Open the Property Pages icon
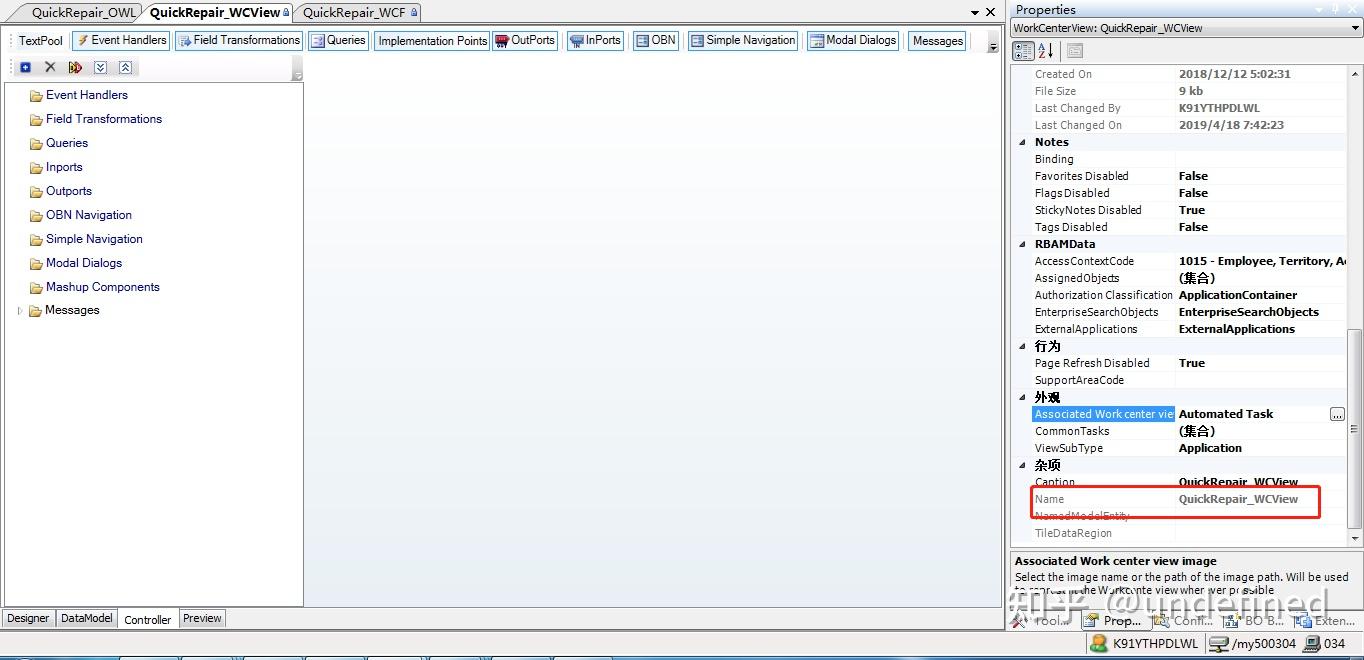 point(1075,50)
